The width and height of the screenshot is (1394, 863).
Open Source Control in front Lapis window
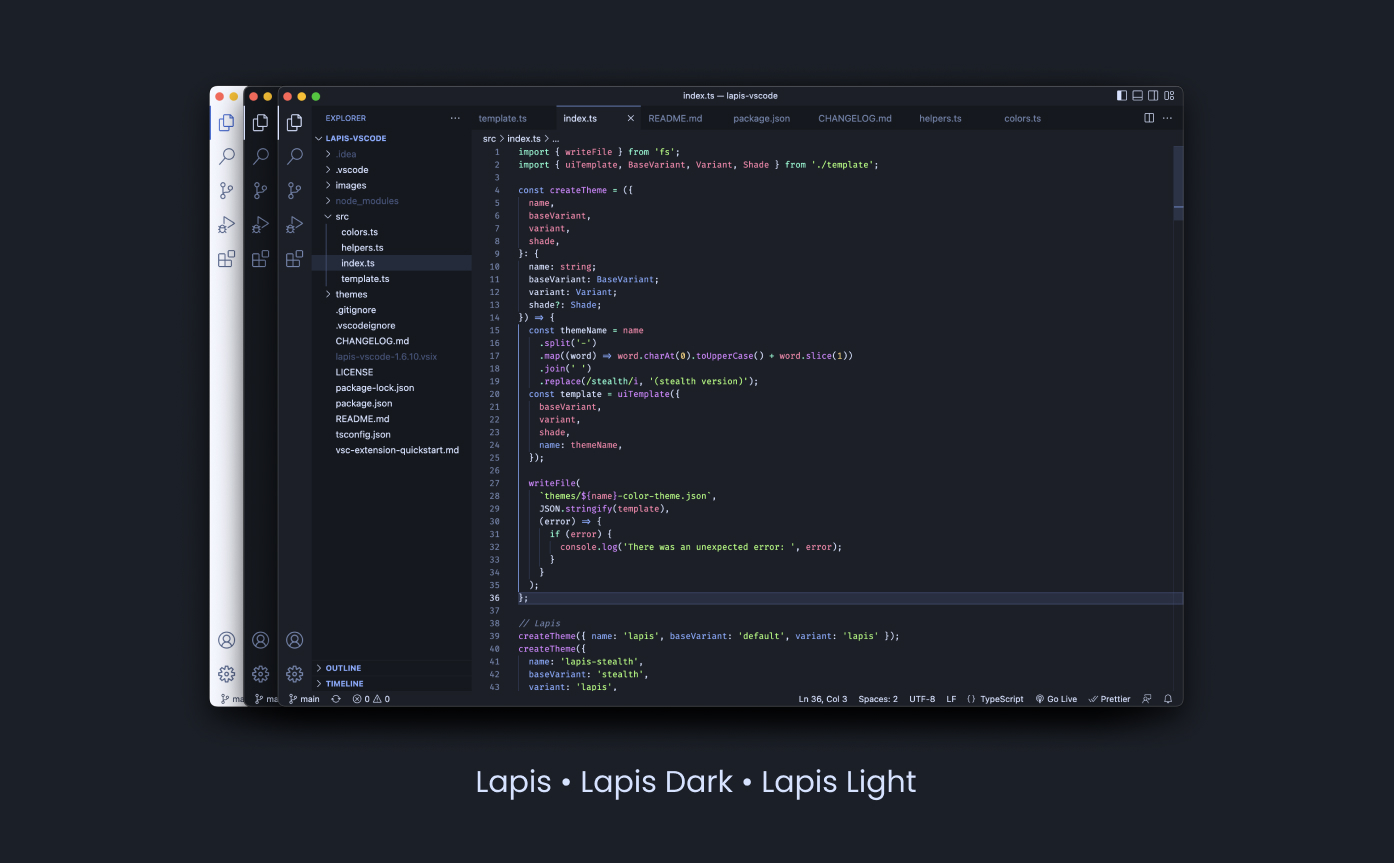pos(294,190)
